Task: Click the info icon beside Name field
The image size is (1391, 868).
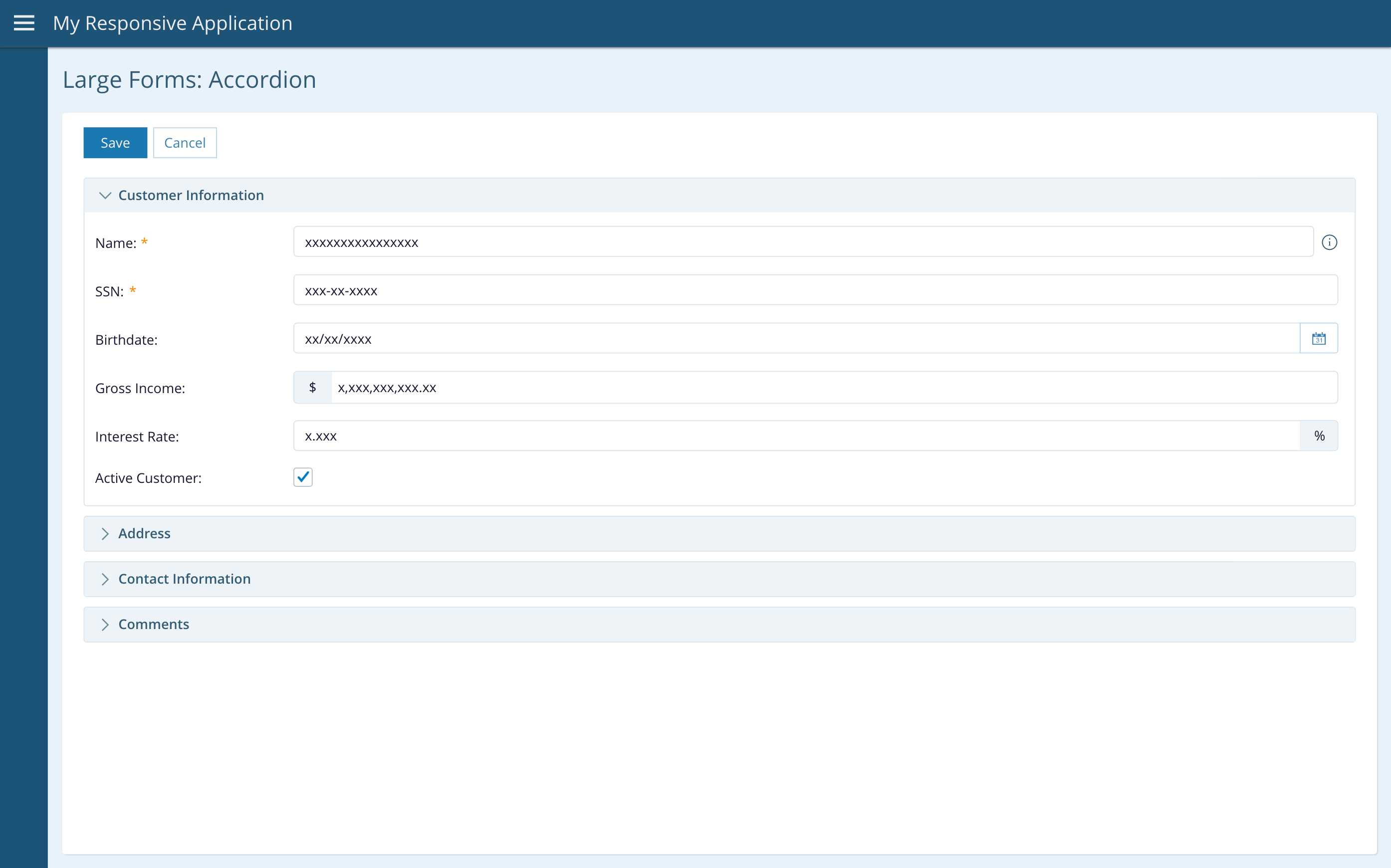Action: (1329, 242)
